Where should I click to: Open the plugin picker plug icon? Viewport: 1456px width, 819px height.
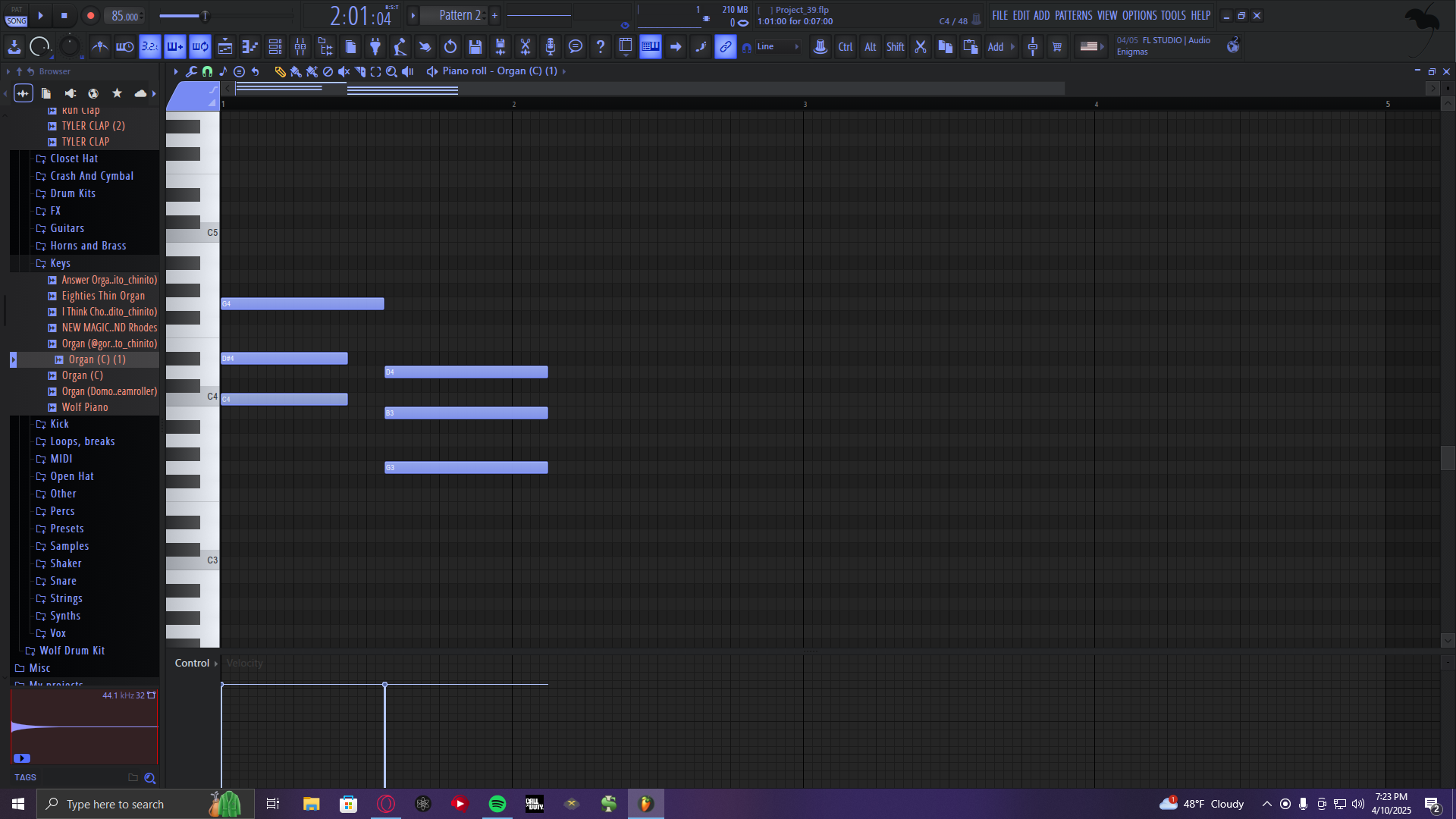tap(375, 47)
